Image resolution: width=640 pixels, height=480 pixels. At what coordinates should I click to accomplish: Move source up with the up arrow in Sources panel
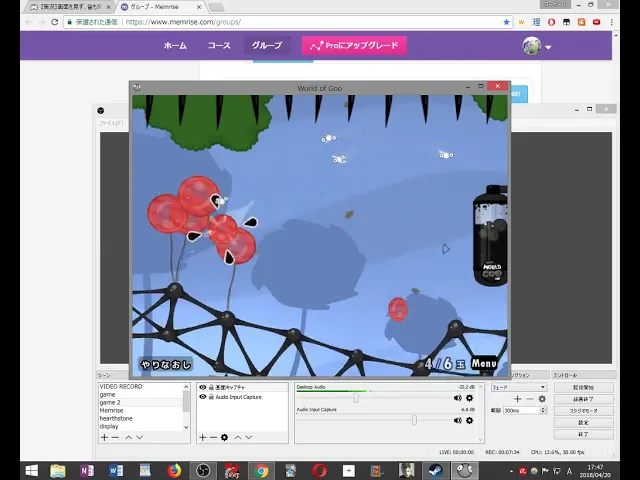point(238,437)
